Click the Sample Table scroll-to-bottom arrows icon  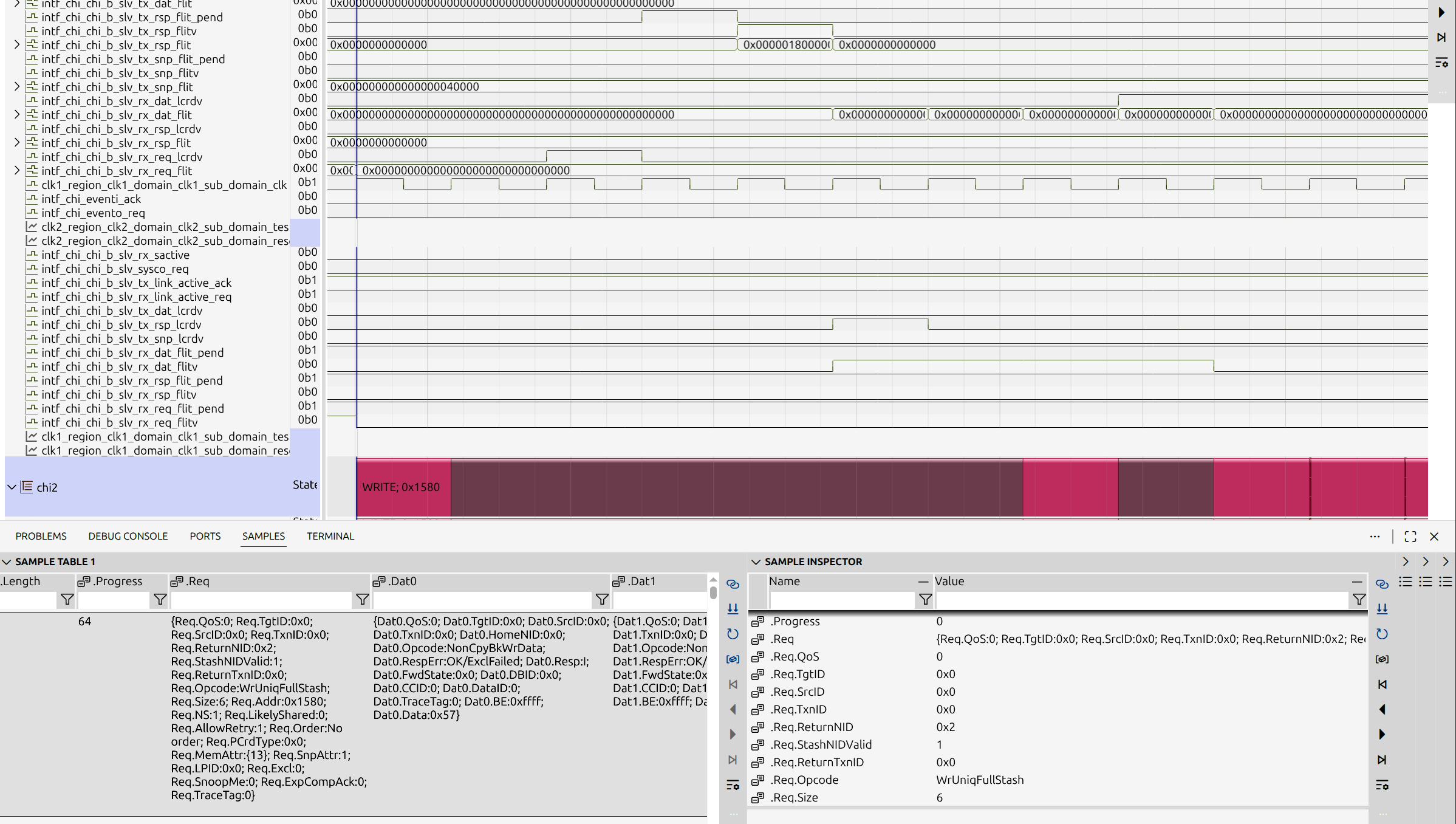point(733,608)
